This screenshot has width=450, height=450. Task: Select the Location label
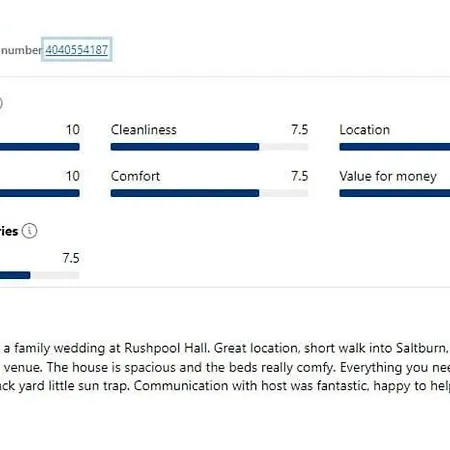365,130
